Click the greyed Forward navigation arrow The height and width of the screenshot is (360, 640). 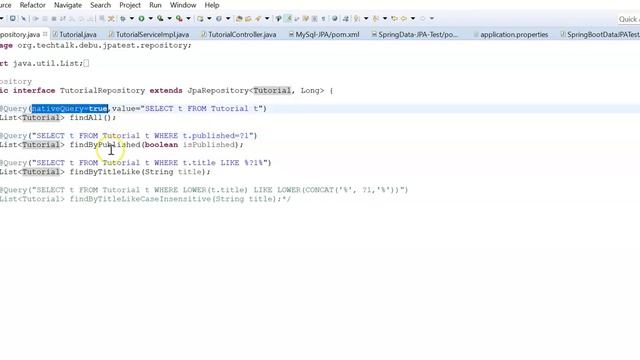[x=422, y=18]
